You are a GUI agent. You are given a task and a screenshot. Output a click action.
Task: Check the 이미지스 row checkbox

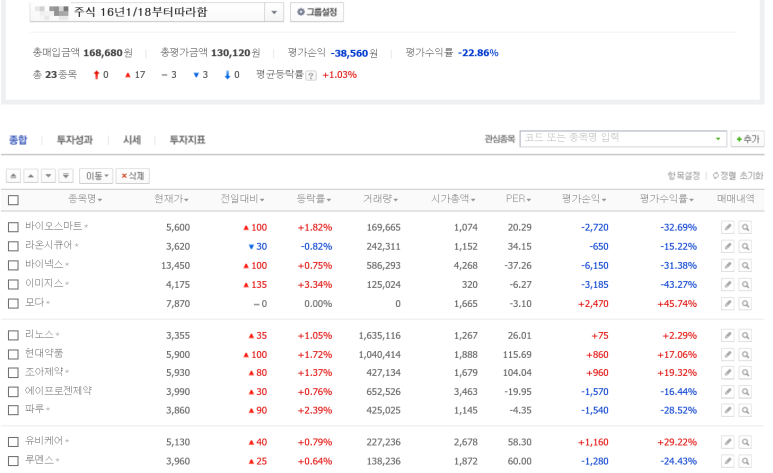pos(13,285)
